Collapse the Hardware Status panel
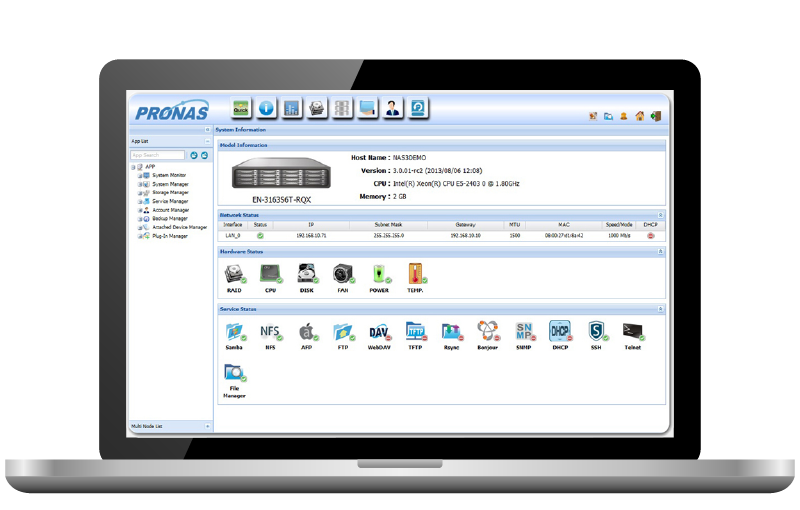Image resolution: width=800 pixels, height=510 pixels. 660,252
